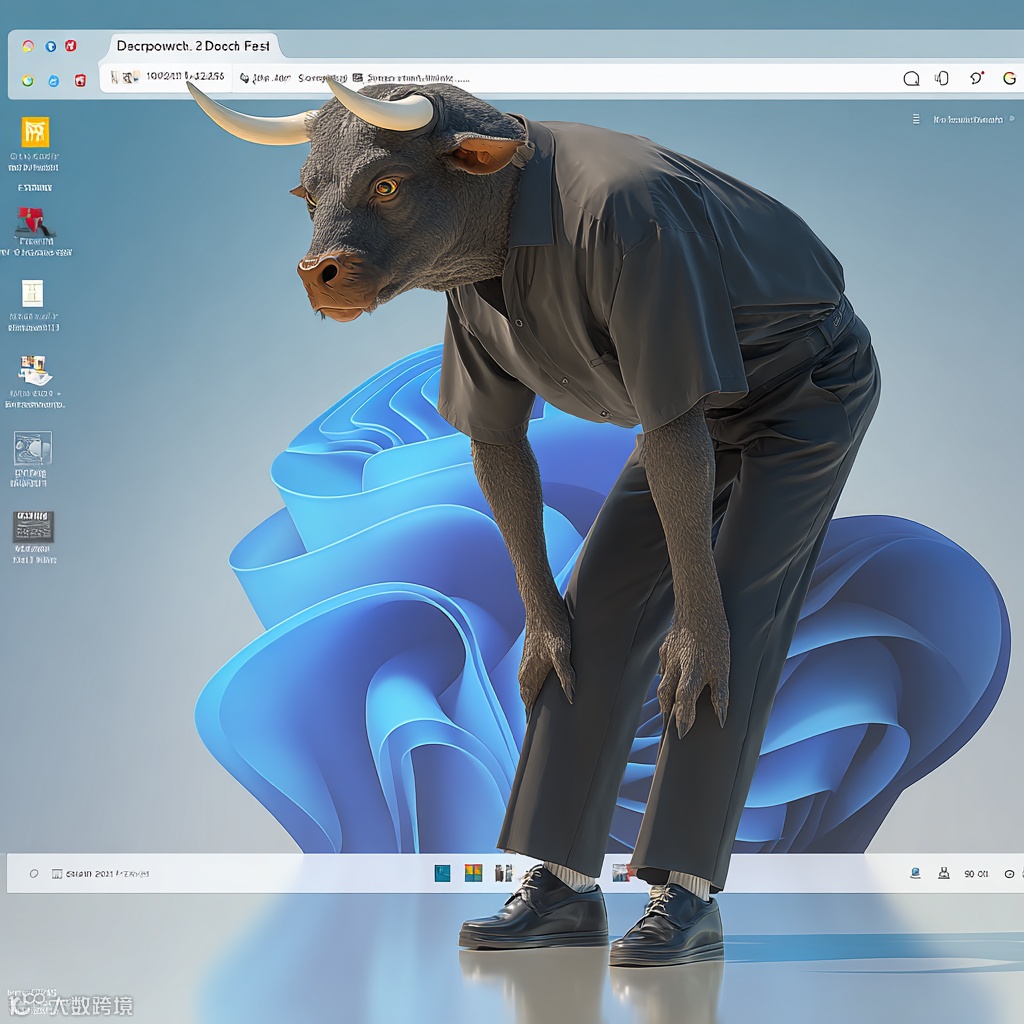Click the list lines icon below the toolbar
Screen dimensions: 1024x1024
point(916,119)
